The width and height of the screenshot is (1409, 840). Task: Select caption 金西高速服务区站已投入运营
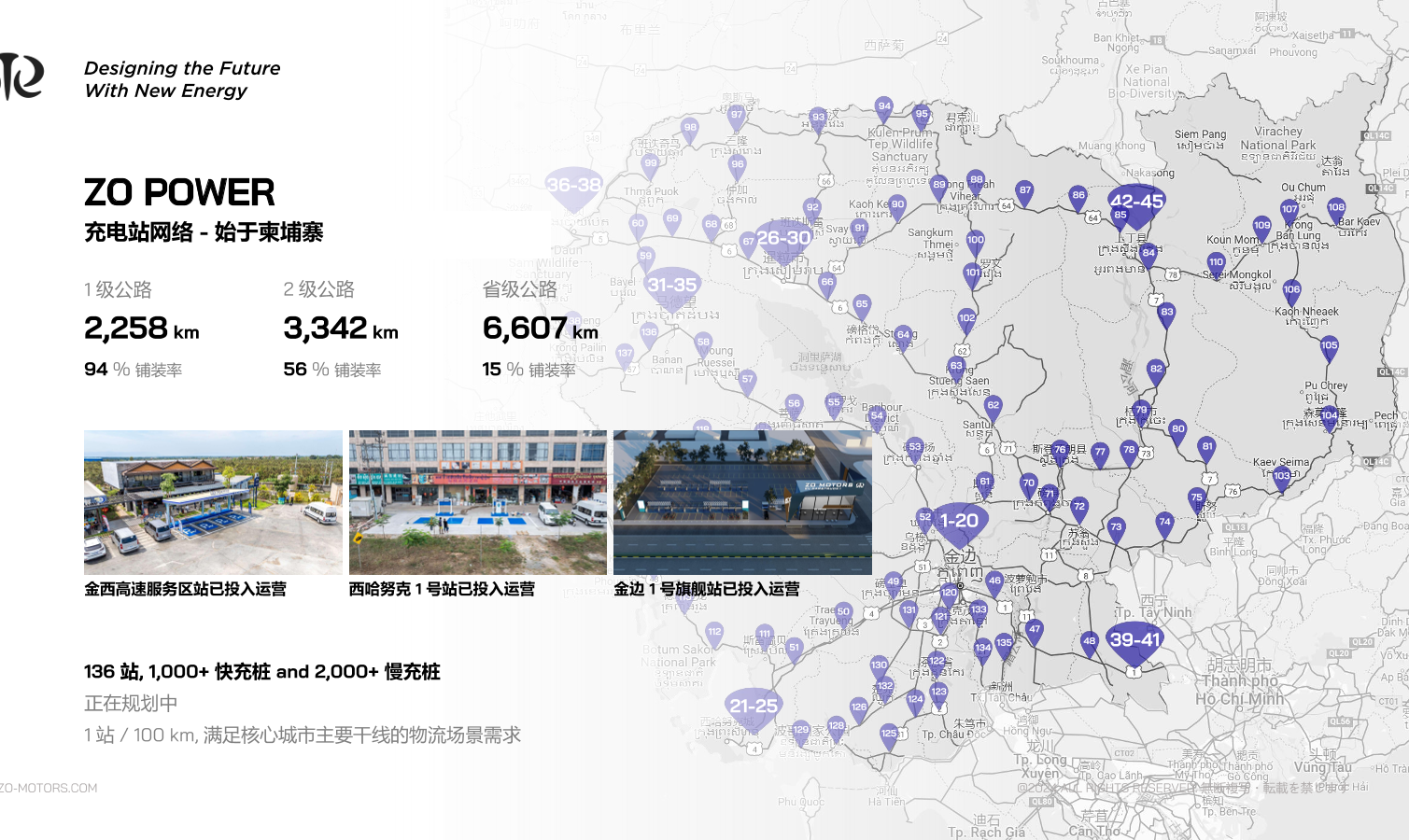(x=185, y=589)
